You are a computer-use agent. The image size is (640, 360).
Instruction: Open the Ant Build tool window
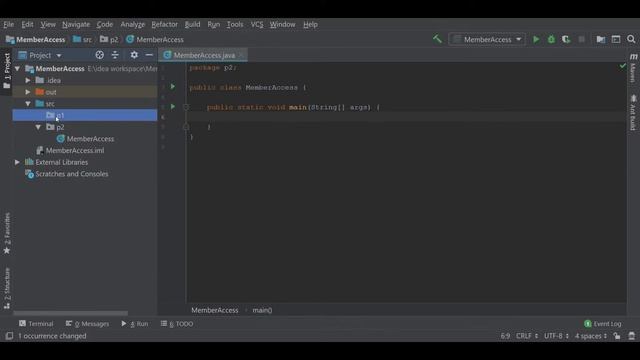click(633, 113)
